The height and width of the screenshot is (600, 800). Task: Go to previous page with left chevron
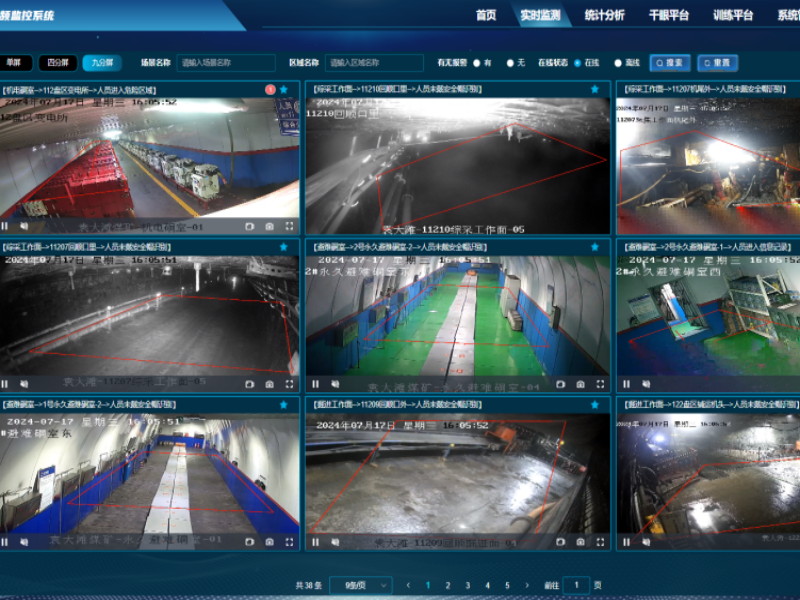[x=408, y=585]
